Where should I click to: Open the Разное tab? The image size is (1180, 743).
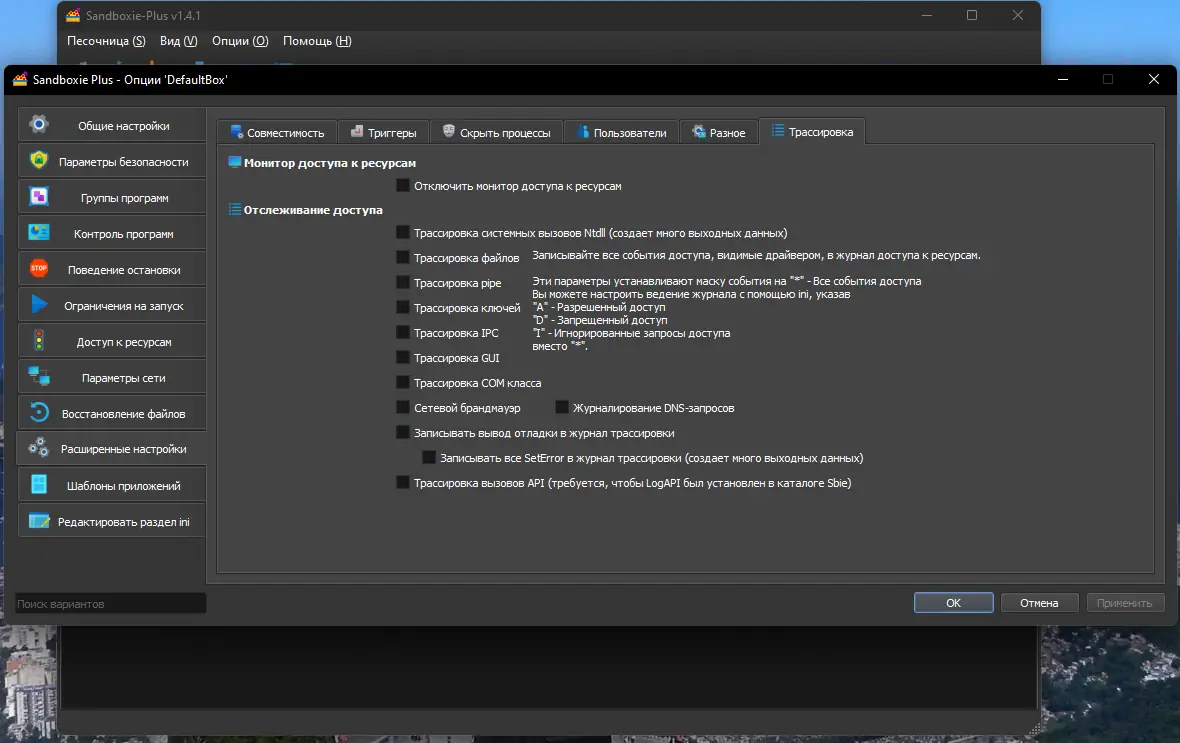coord(719,132)
